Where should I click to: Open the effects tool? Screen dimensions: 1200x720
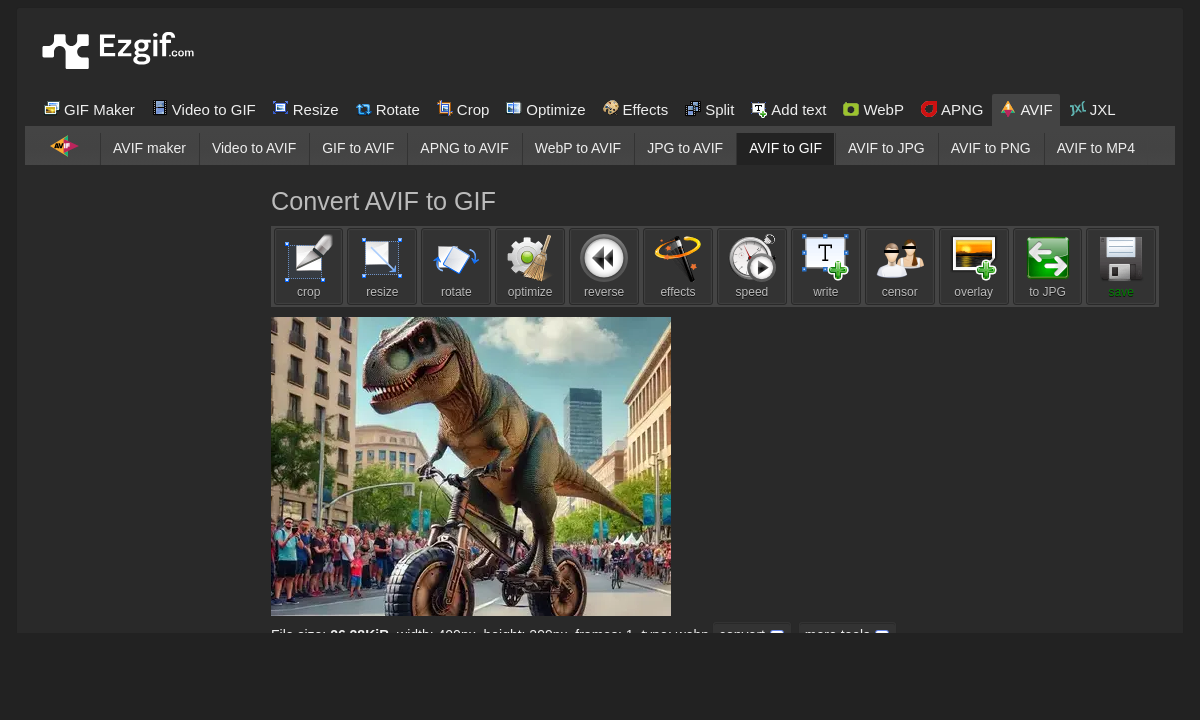click(678, 258)
